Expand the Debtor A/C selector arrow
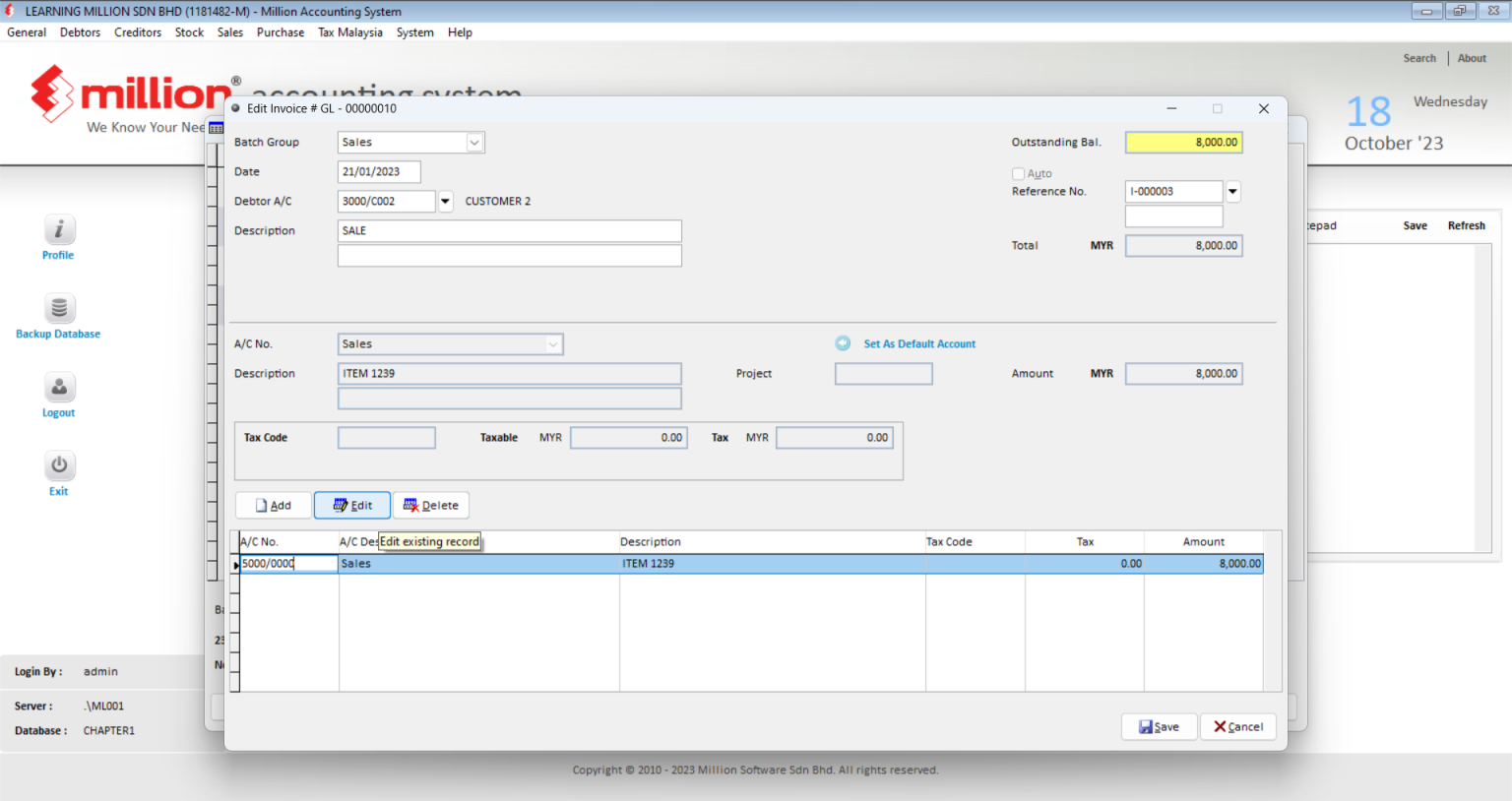Viewport: 1512px width, 801px height. click(x=445, y=201)
